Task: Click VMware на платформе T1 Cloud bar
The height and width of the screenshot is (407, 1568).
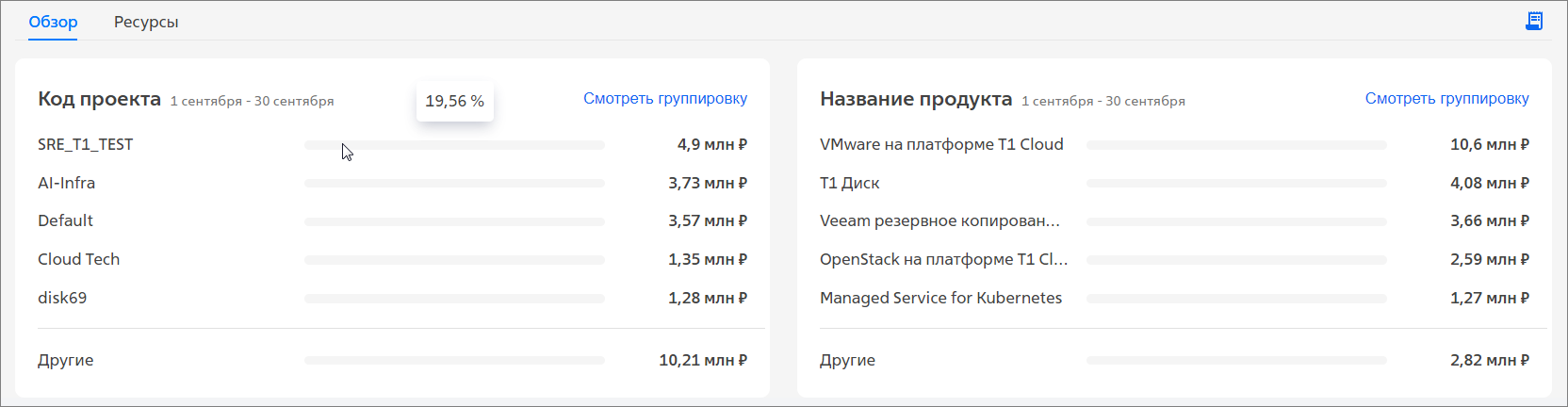Action: point(1236,145)
